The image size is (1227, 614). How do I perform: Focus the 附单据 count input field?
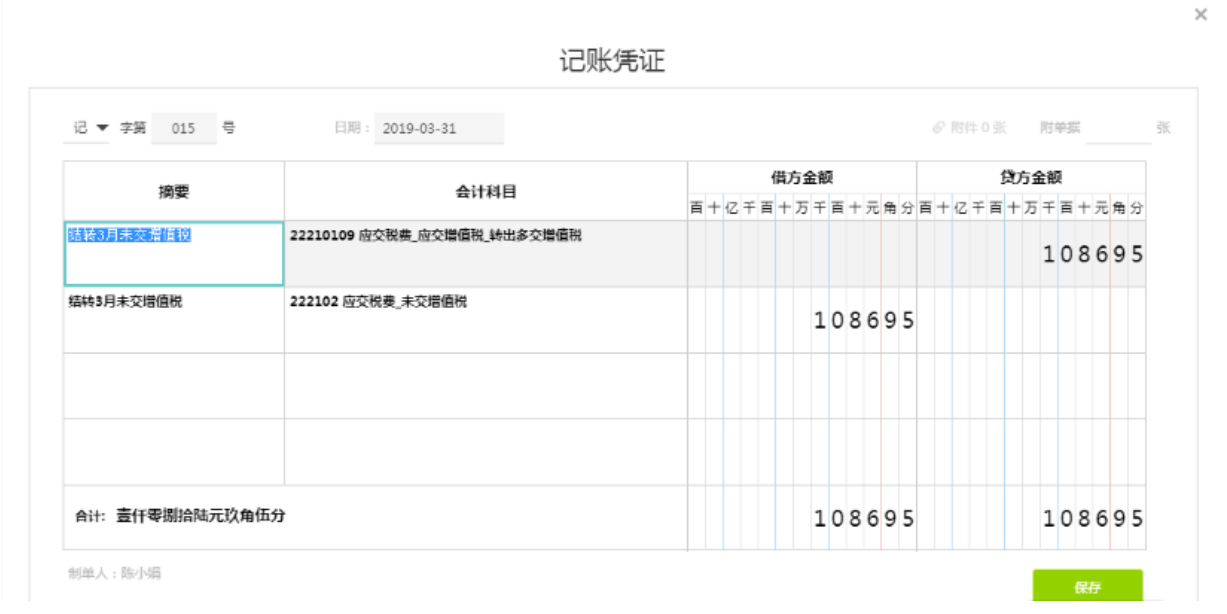pyautogui.click(x=1117, y=128)
